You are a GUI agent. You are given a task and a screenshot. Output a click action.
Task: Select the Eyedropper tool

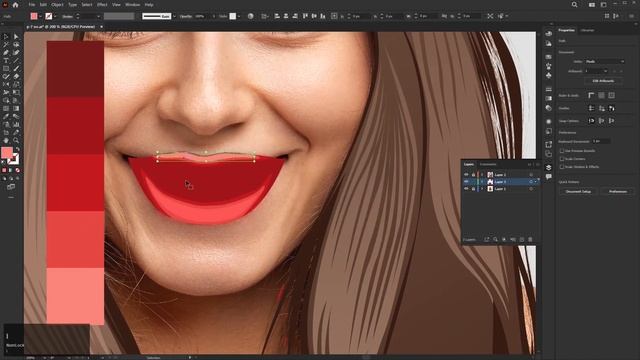[6, 116]
